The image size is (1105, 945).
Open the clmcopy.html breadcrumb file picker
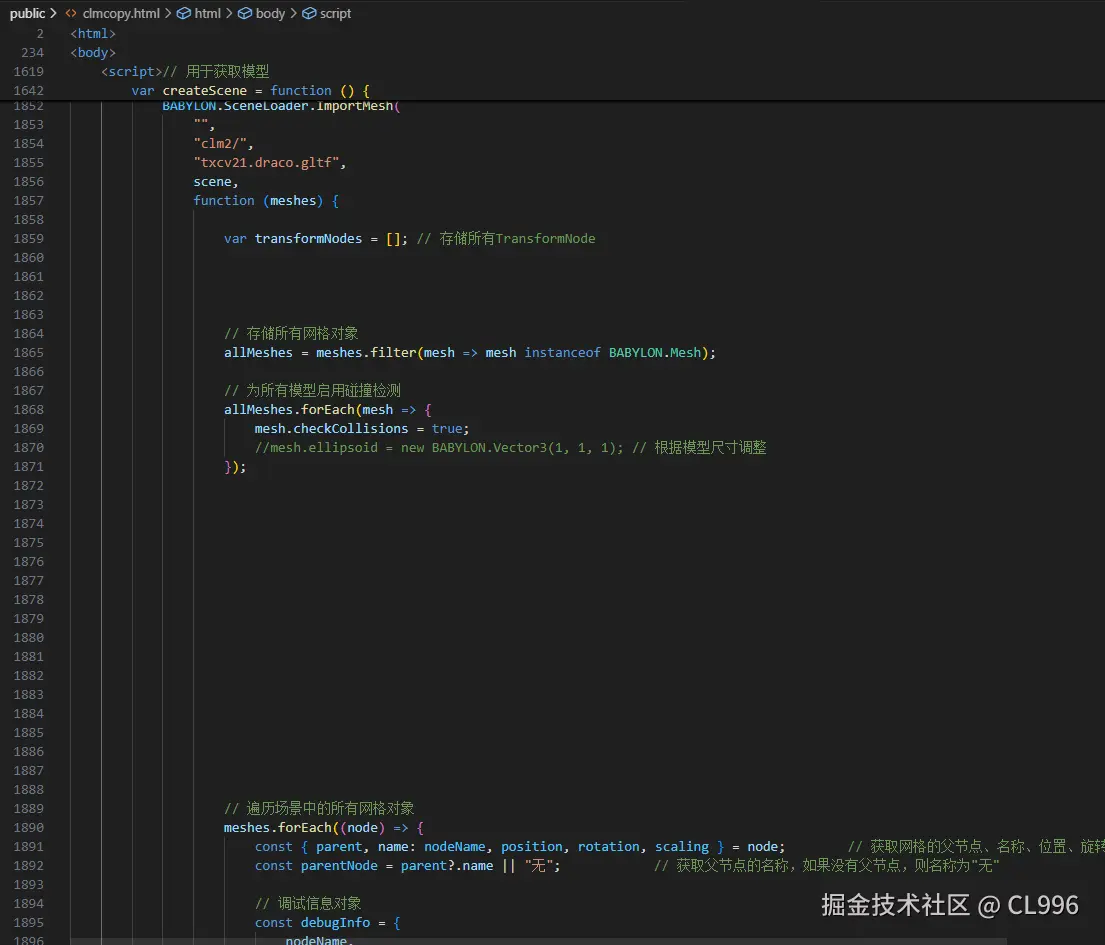(x=122, y=13)
